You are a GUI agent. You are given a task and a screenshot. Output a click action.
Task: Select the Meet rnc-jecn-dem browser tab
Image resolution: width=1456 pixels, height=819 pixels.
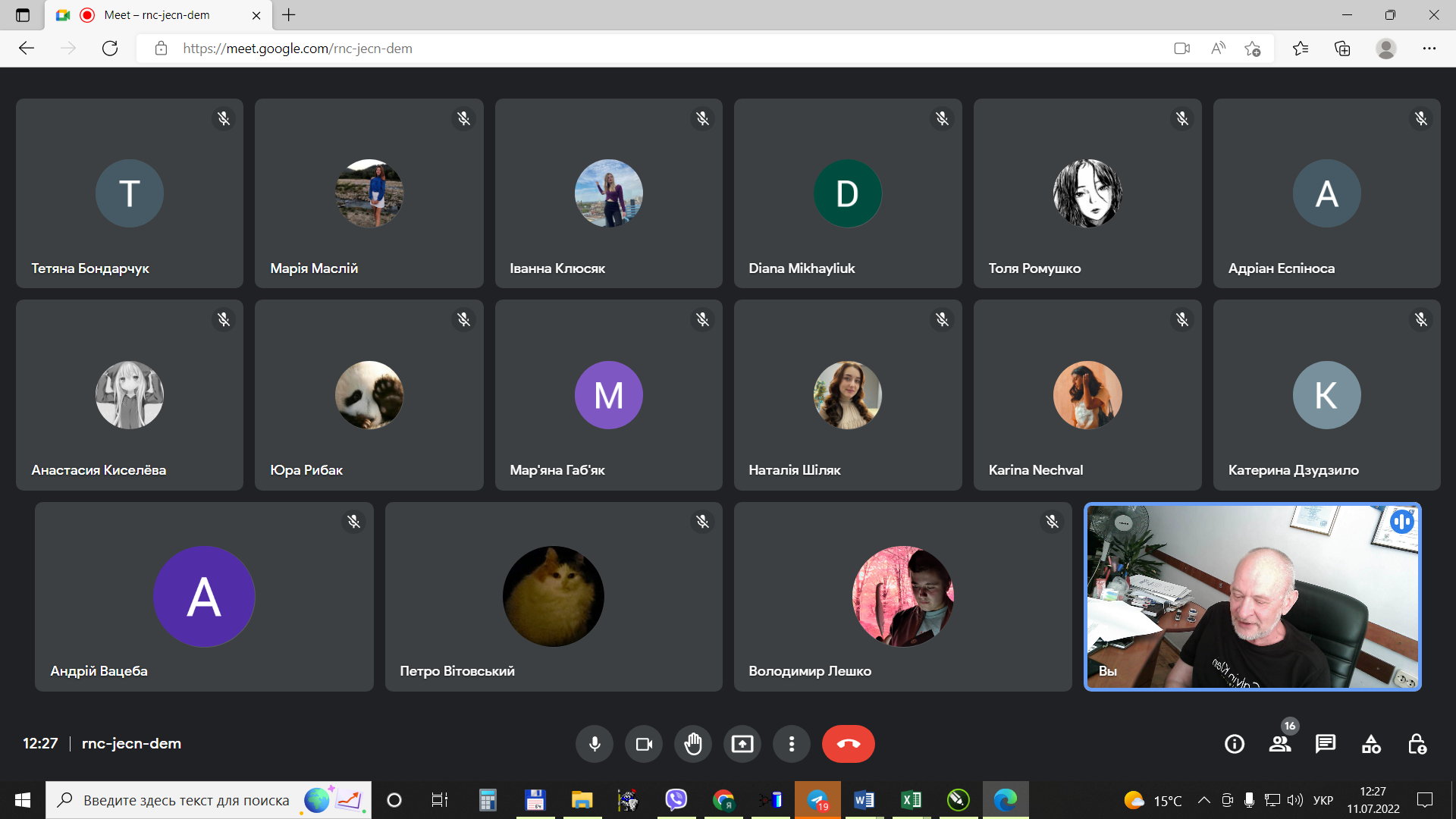(156, 15)
